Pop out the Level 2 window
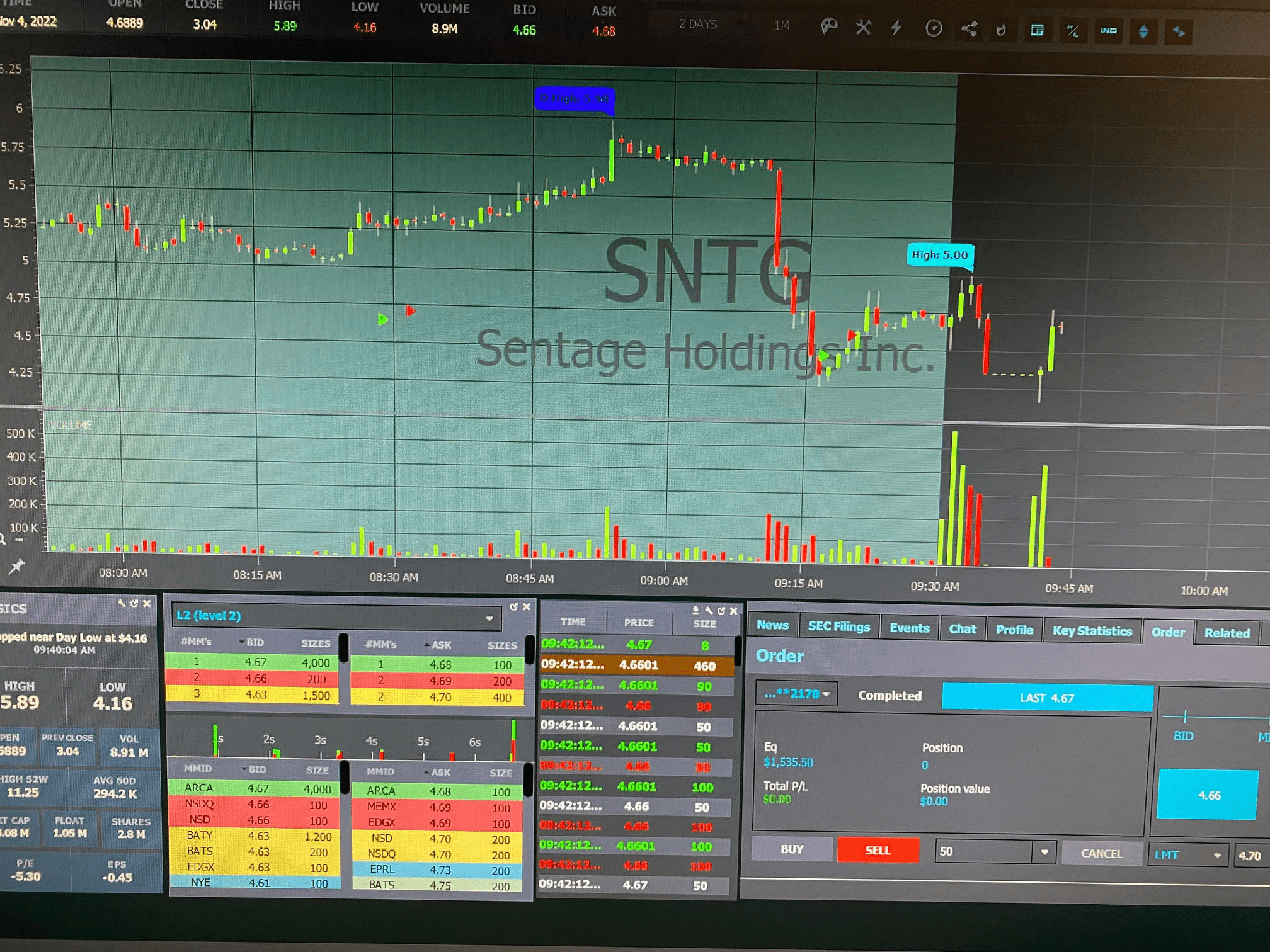The width and height of the screenshot is (1270, 952). click(x=514, y=606)
